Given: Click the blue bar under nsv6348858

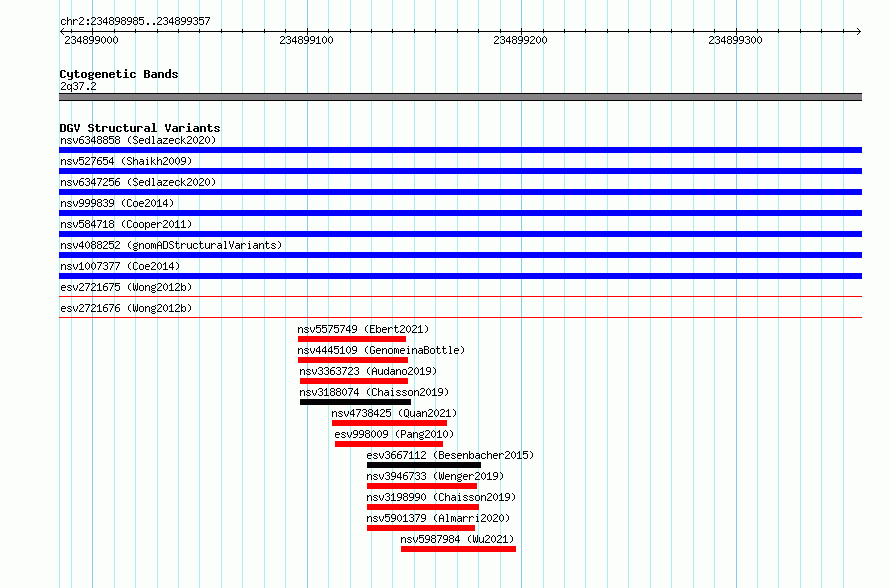Looking at the screenshot, I should click(x=460, y=150).
